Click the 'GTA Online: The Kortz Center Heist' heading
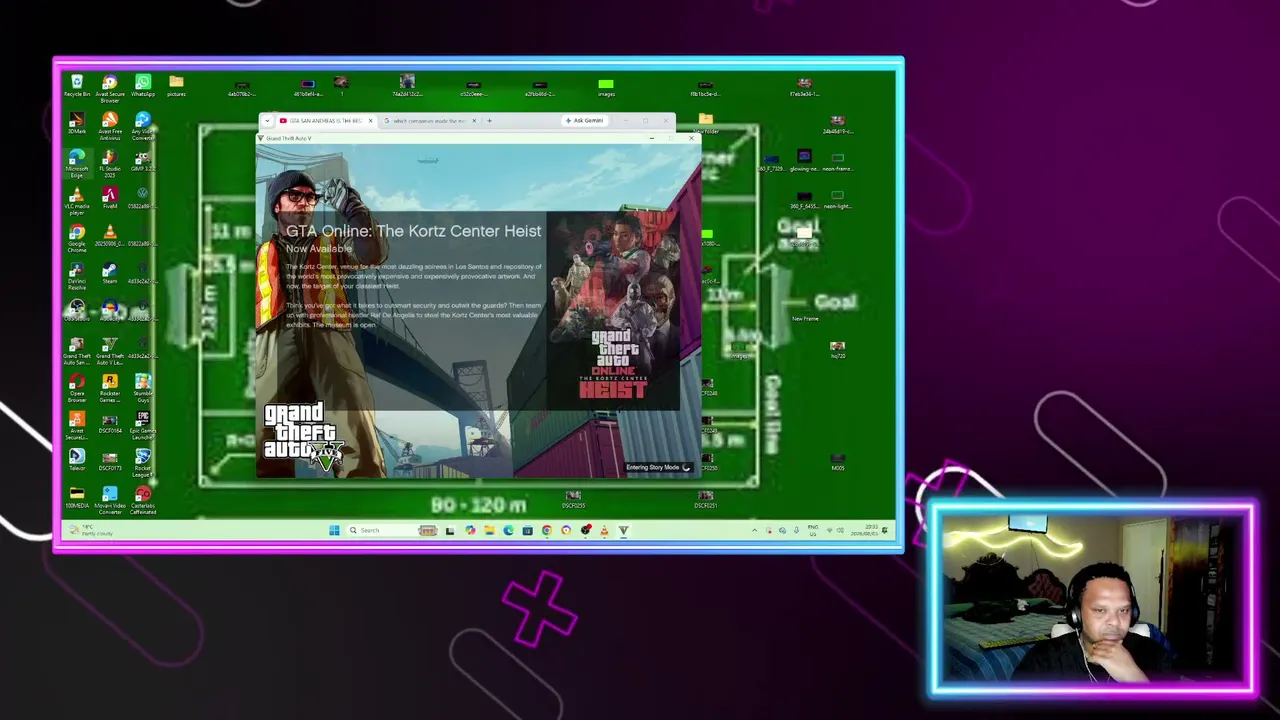Viewport: 1280px width, 720px height. tap(413, 231)
